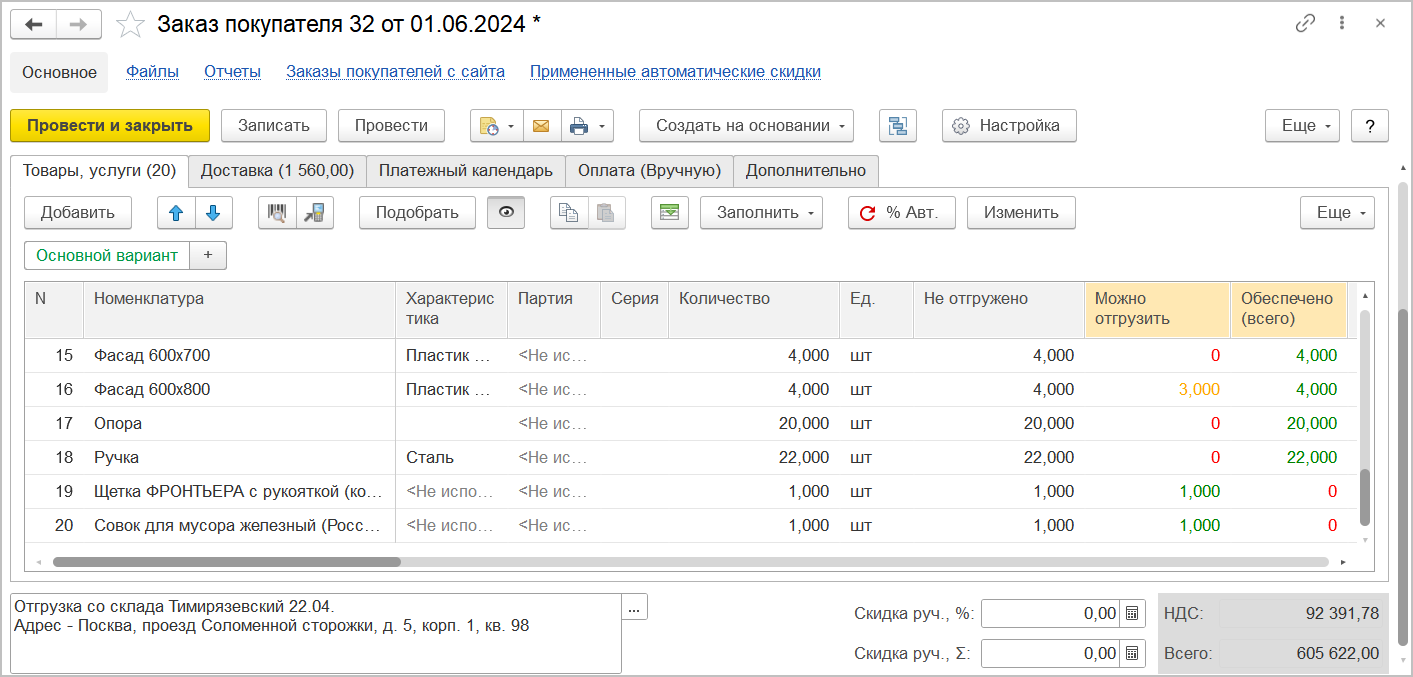Toggle the eye visibility filter in table toolbar
The width and height of the screenshot is (1413, 677).
click(505, 212)
